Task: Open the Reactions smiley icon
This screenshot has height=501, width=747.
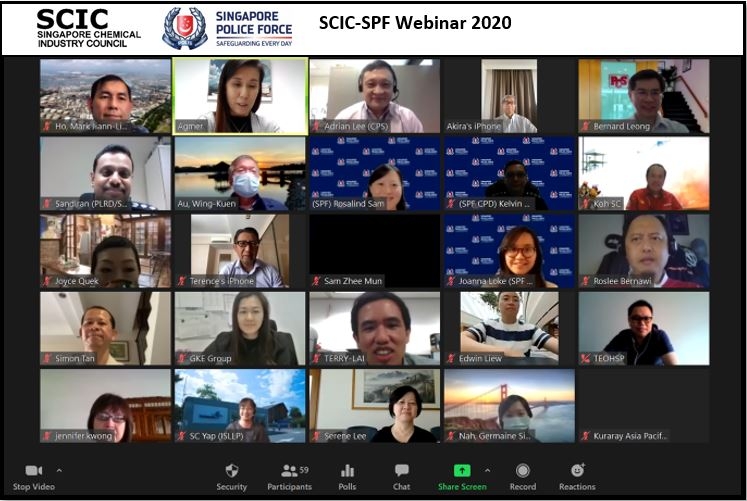Action: pyautogui.click(x=577, y=470)
